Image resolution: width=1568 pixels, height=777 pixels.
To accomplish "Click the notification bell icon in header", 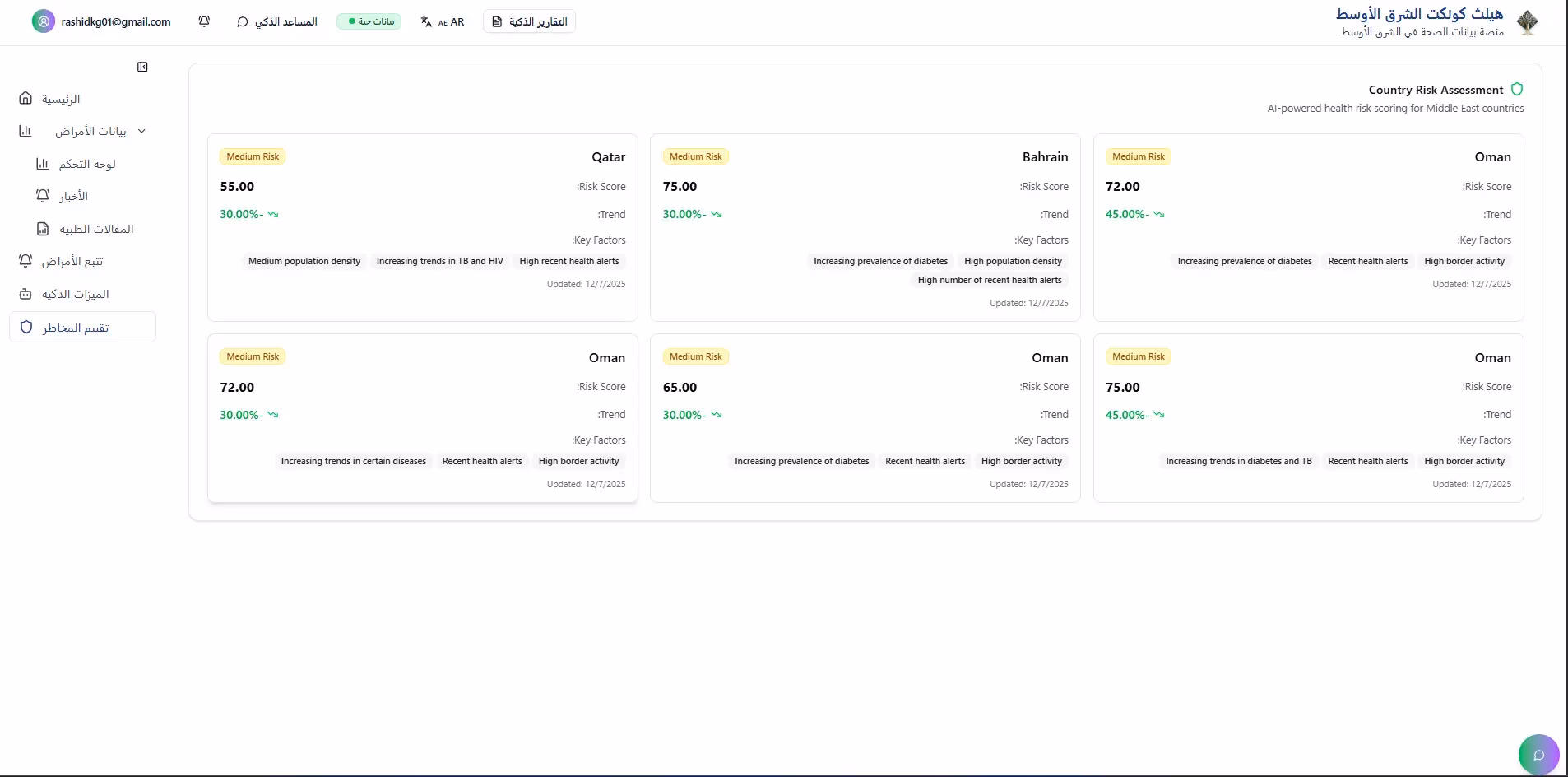I will click(x=204, y=21).
